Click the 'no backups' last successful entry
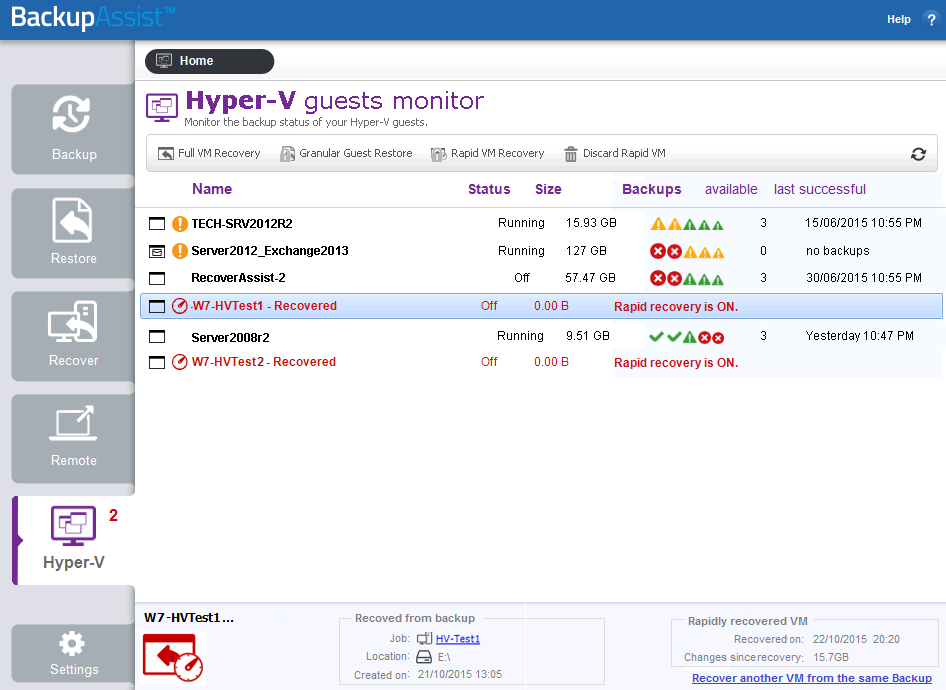This screenshot has width=946, height=690. 837,251
